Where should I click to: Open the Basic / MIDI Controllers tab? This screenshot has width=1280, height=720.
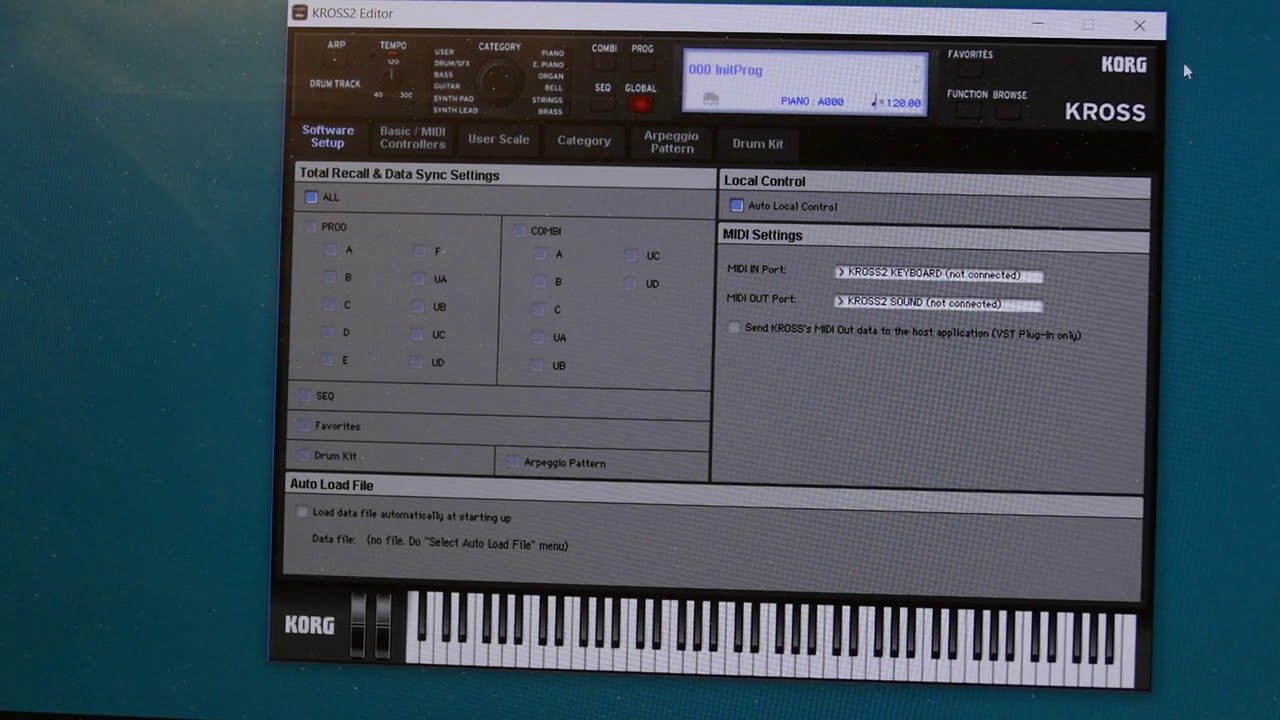[x=412, y=138]
